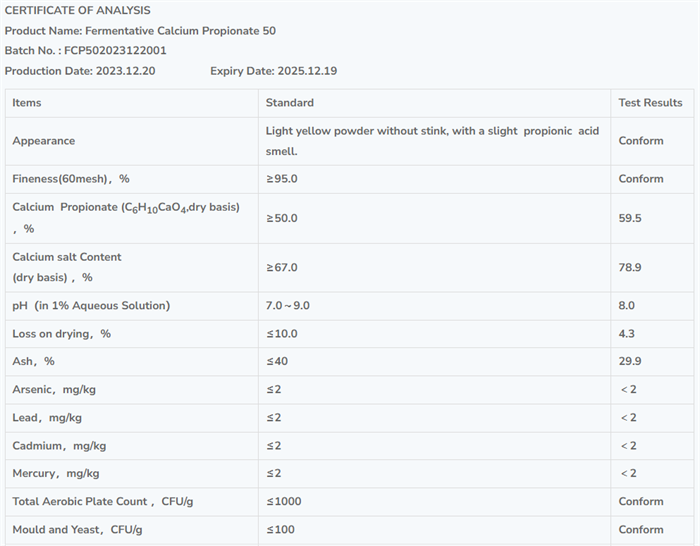Image resolution: width=700 pixels, height=546 pixels.
Task: Click the 'Test Results' column header
Action: pyautogui.click(x=650, y=103)
